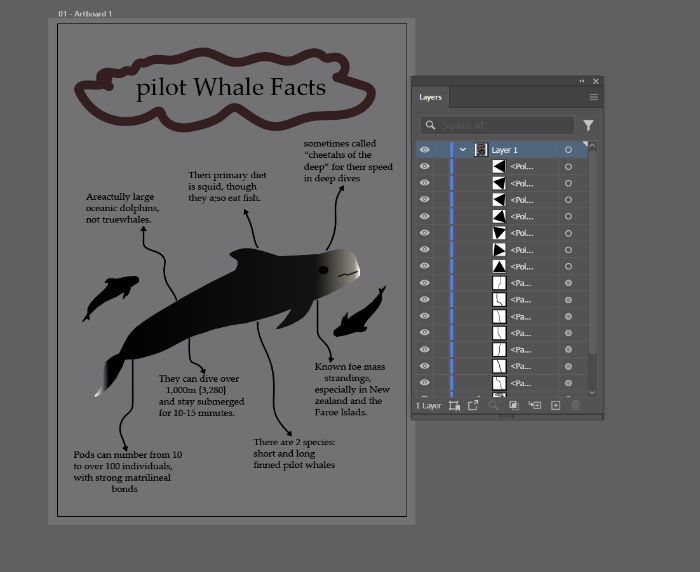Select the "Pods can number from 10" text block
Screen dimensions: 700x572
click(x=128, y=472)
